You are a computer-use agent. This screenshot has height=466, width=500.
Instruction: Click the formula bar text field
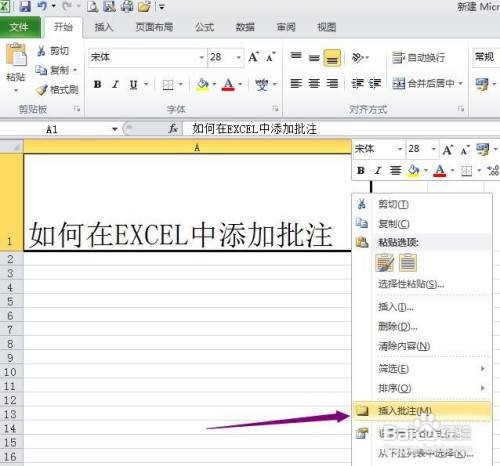tap(341, 129)
